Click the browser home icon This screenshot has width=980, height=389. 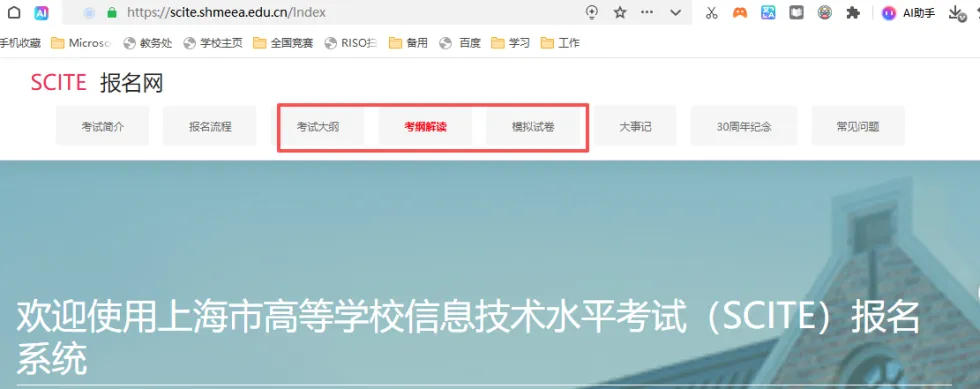click(x=14, y=13)
